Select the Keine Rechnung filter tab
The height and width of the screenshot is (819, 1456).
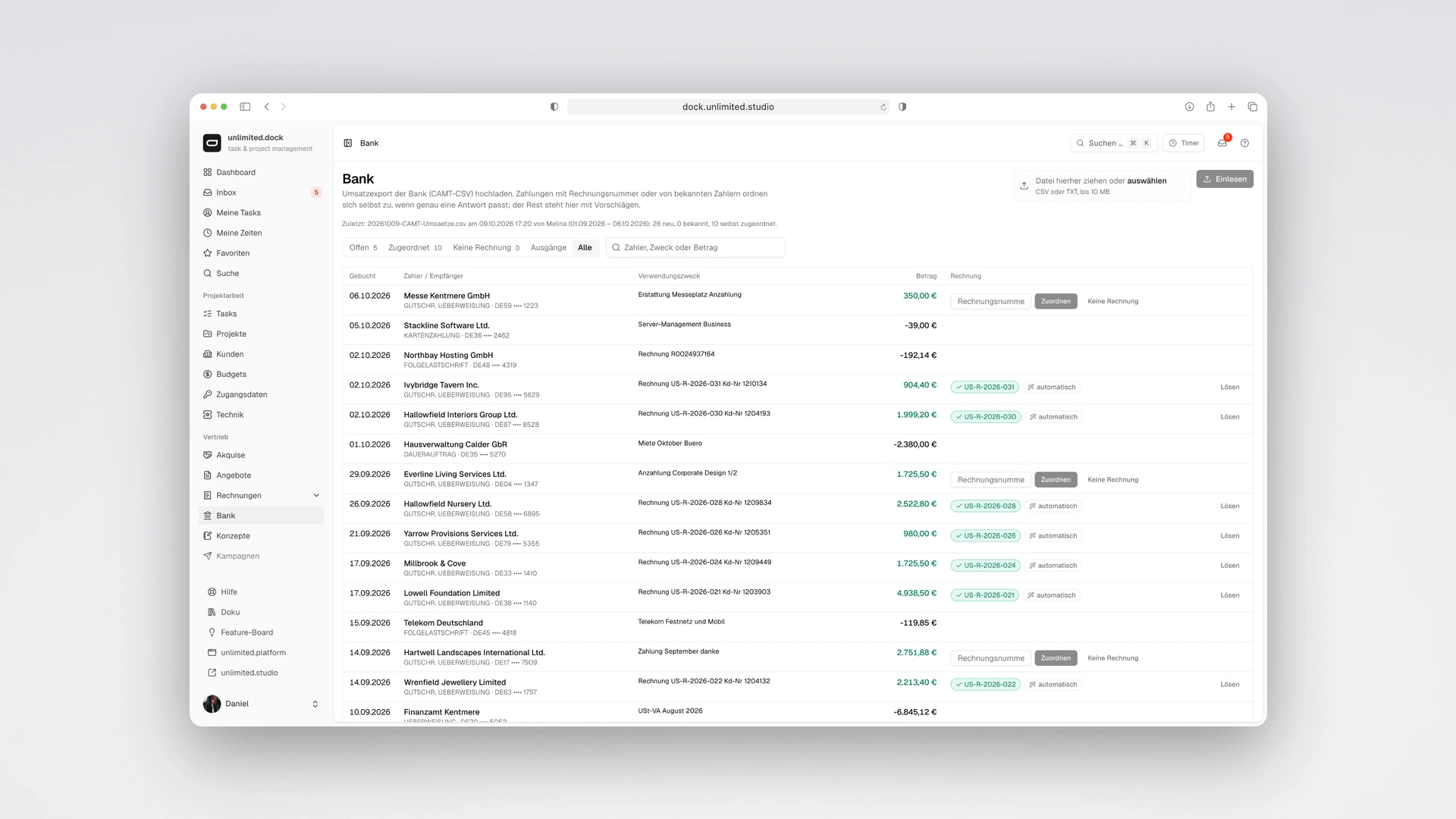click(486, 247)
